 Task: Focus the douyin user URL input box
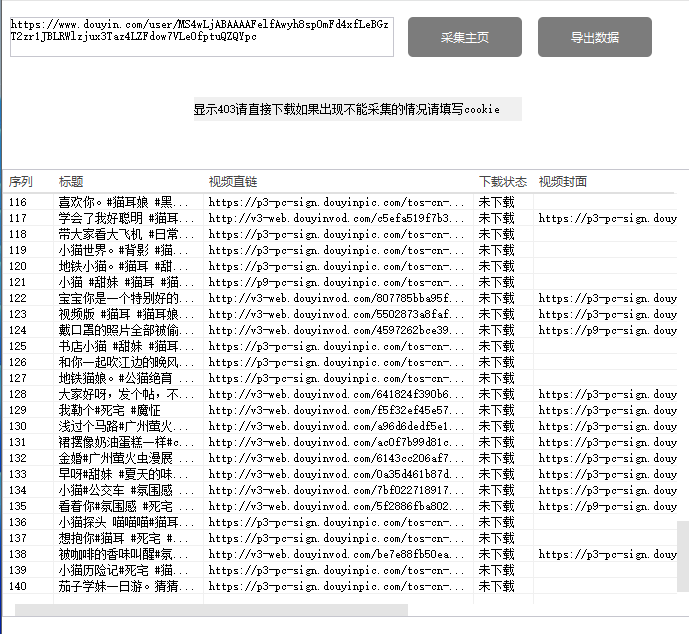click(201, 35)
